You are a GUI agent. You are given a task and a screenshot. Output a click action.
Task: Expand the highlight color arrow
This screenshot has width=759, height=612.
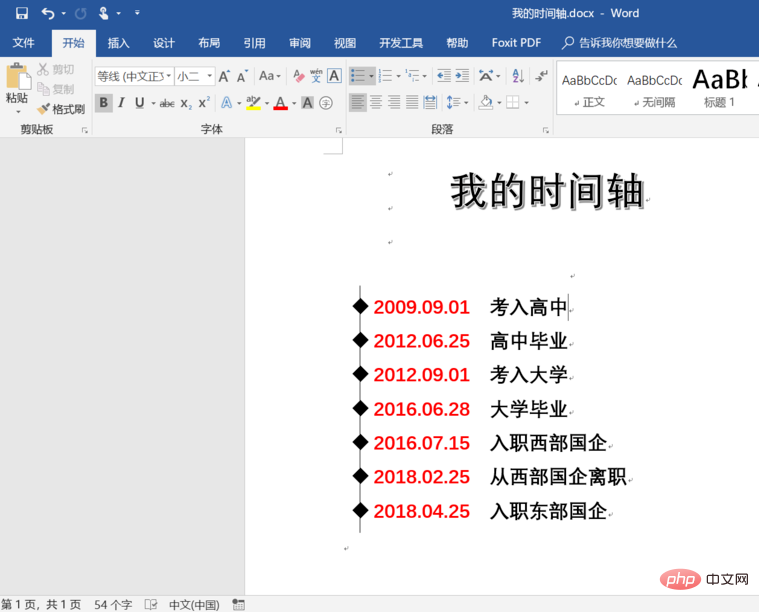[x=267, y=103]
